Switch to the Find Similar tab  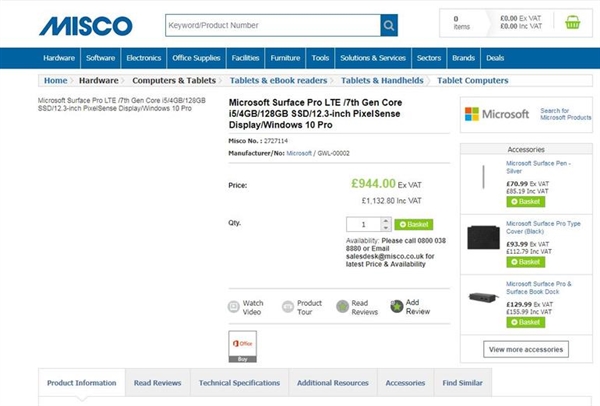(x=462, y=382)
